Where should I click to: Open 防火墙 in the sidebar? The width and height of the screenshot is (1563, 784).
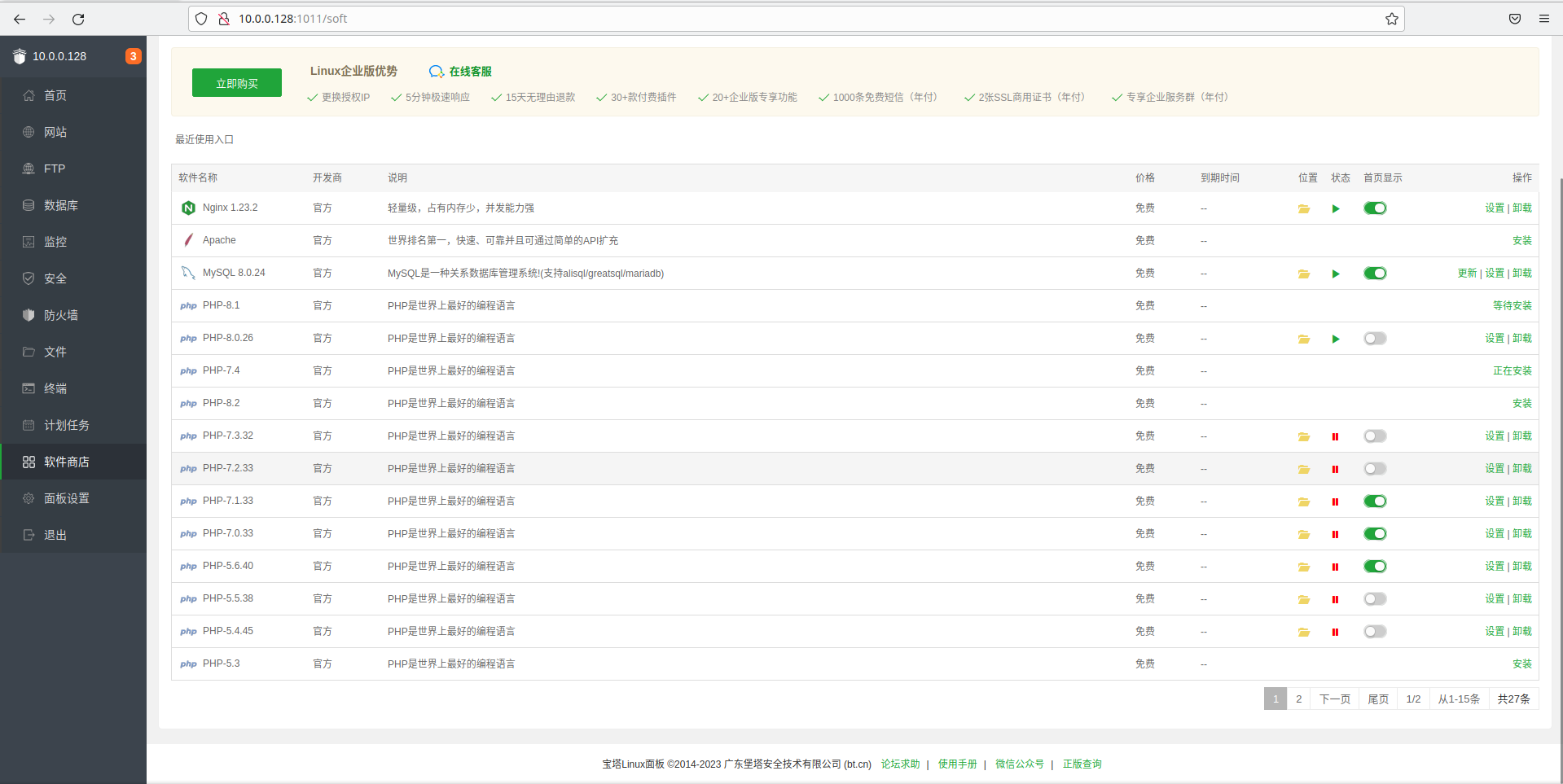pos(73,315)
